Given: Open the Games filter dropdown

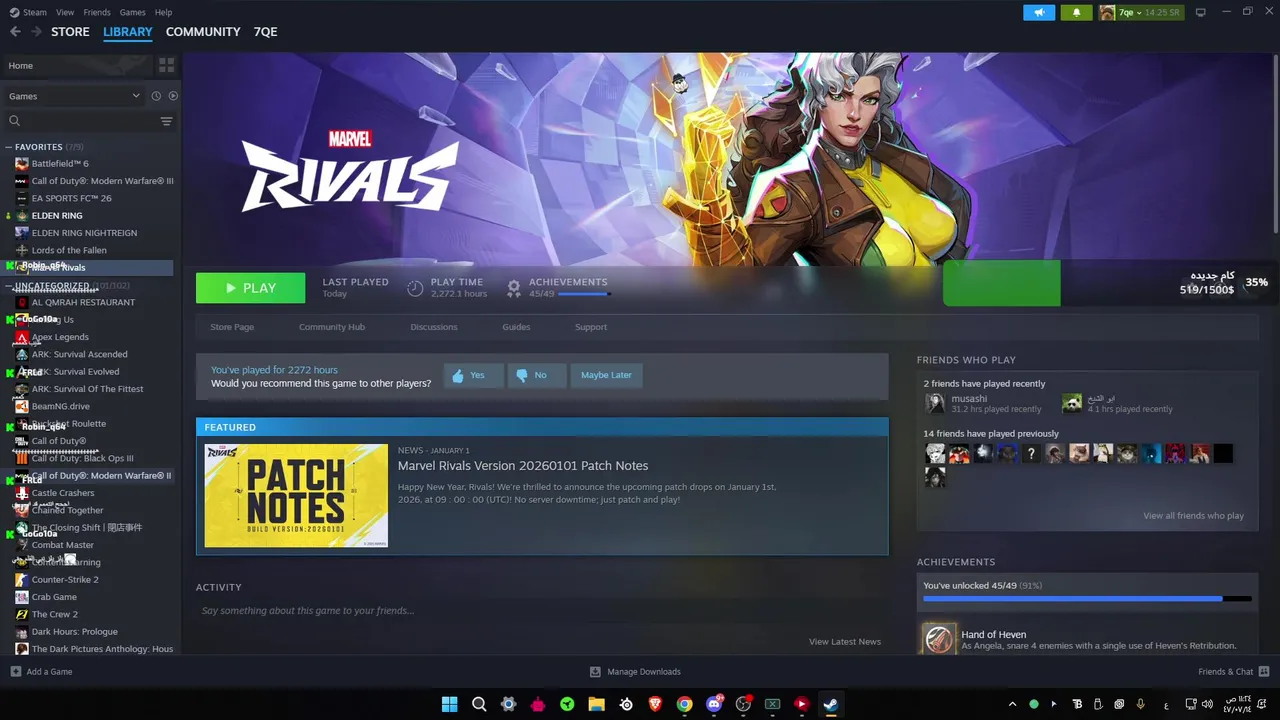Looking at the screenshot, I should click(x=74, y=96).
